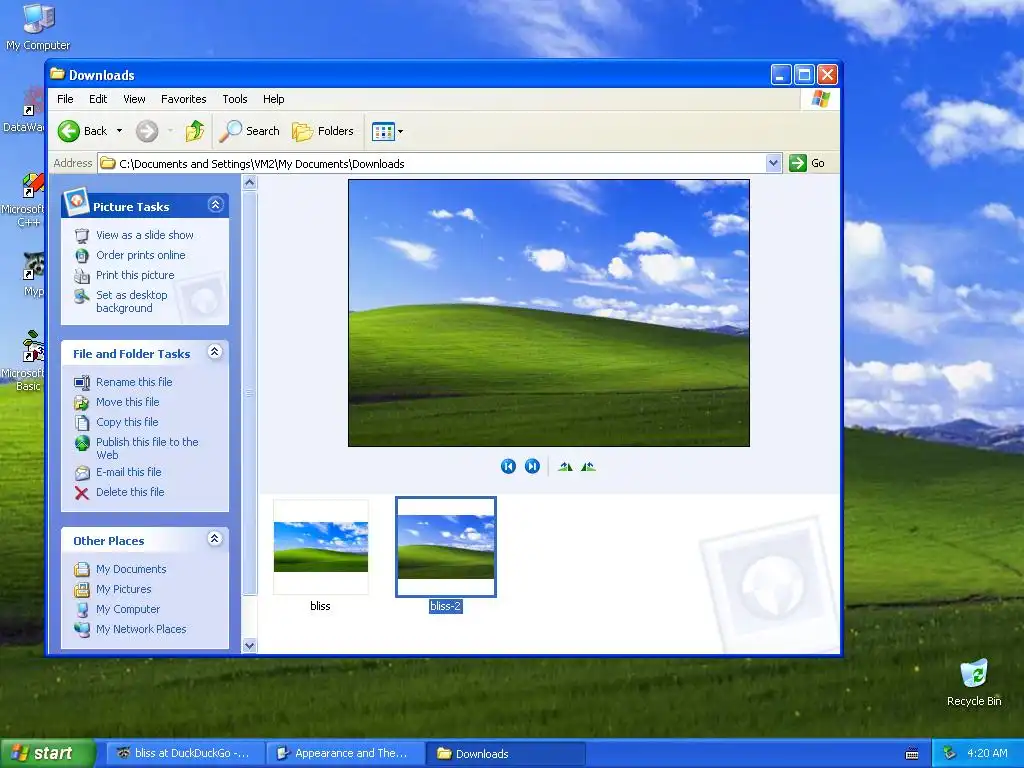Click the Forward arrow icon

pyautogui.click(x=147, y=131)
